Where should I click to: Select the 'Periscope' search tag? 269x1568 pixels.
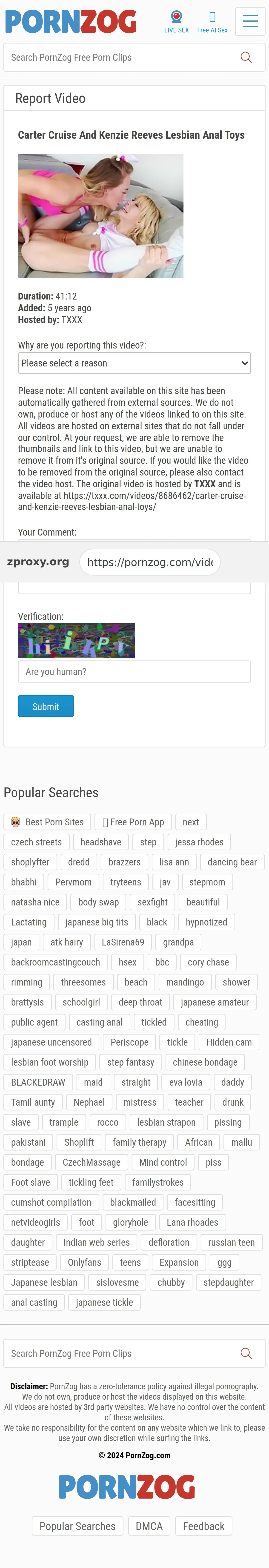pos(130,1042)
